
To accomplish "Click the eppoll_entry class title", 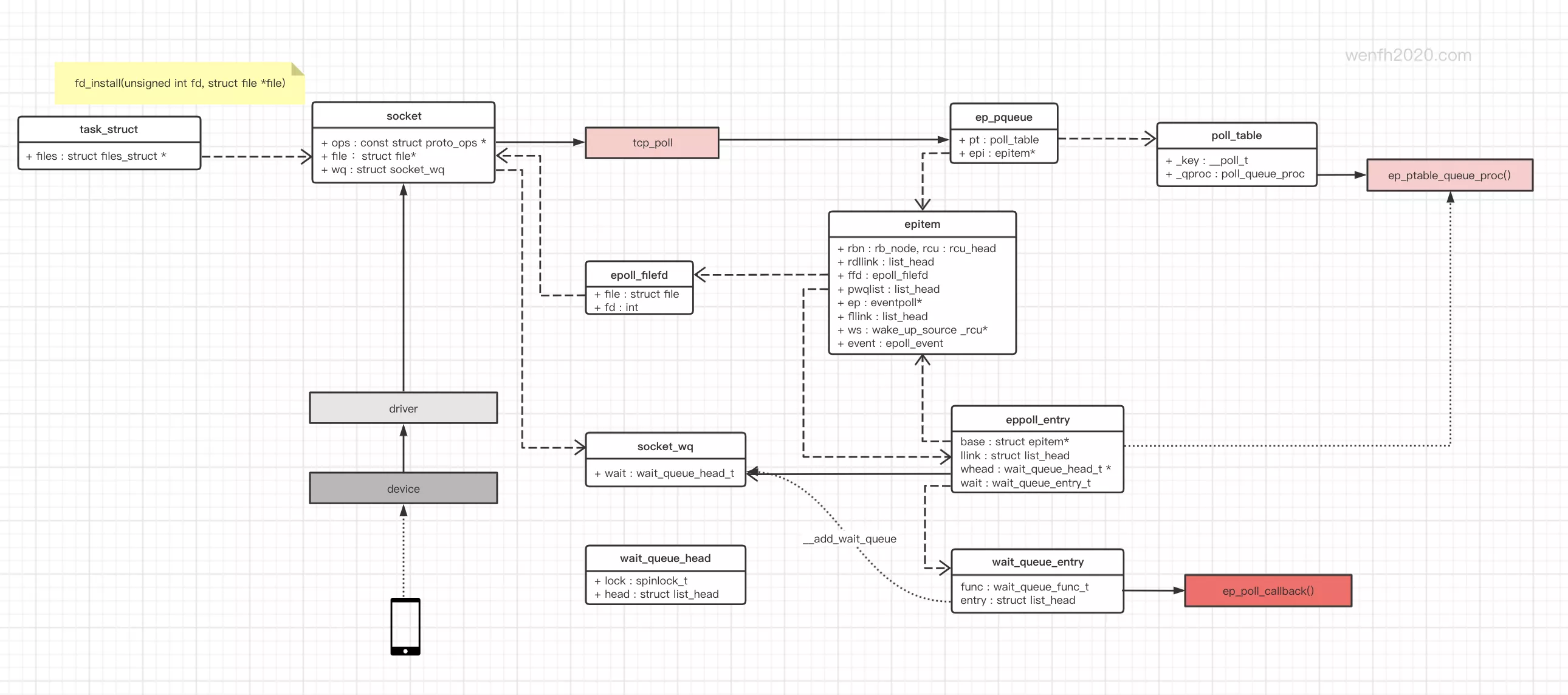I will 1037,420.
